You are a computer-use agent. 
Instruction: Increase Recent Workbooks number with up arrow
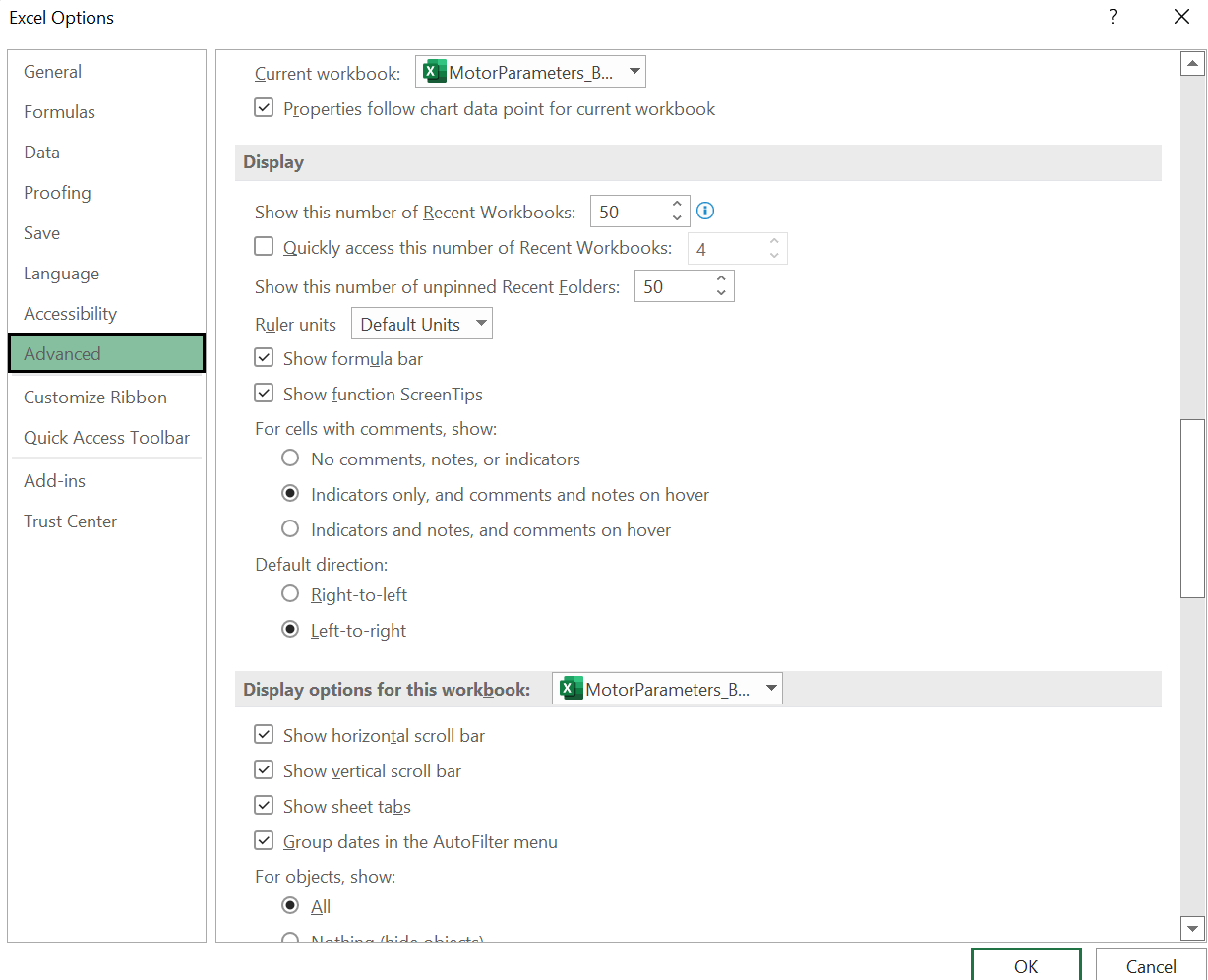point(677,205)
